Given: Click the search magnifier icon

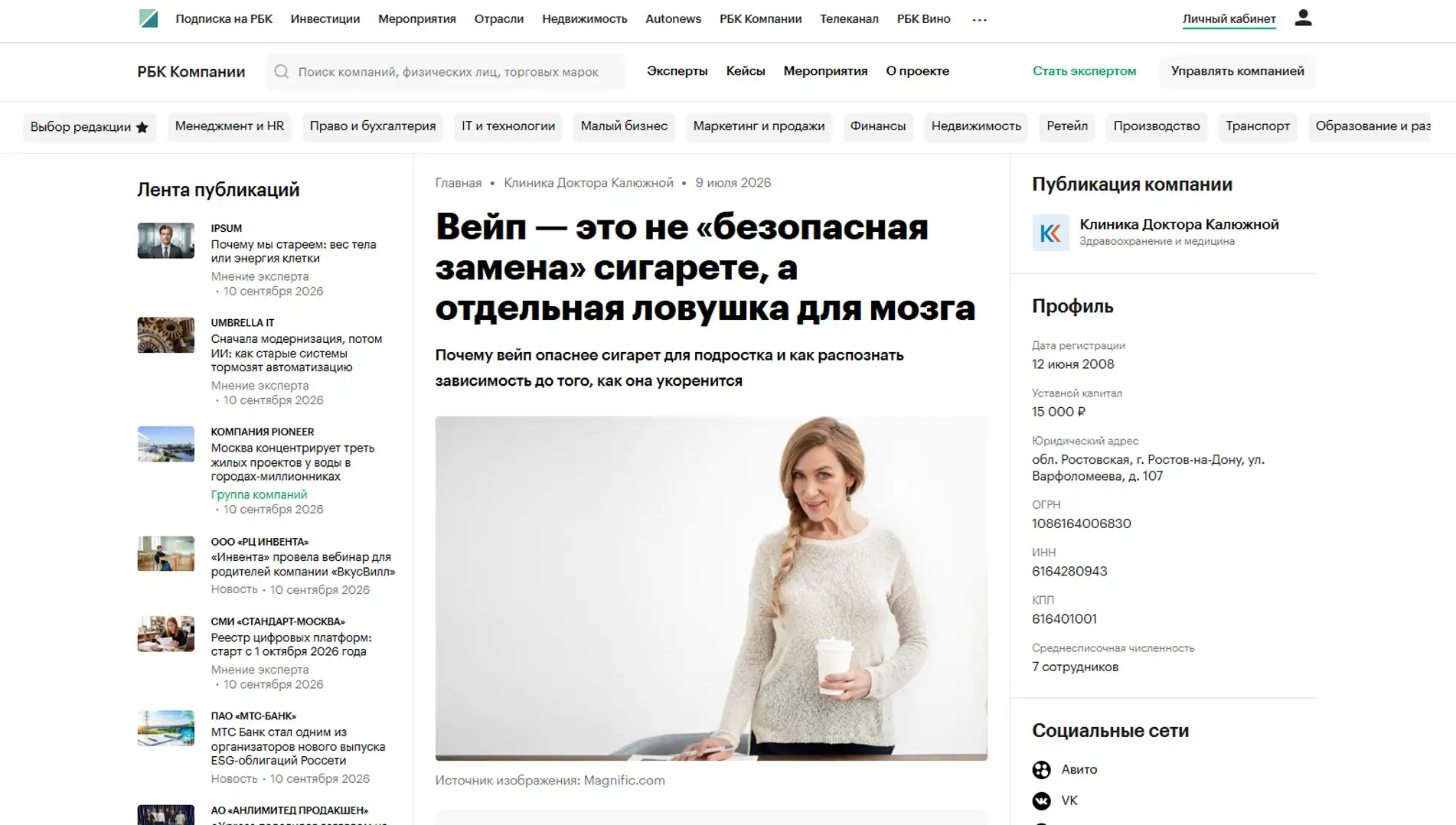Looking at the screenshot, I should click(282, 71).
